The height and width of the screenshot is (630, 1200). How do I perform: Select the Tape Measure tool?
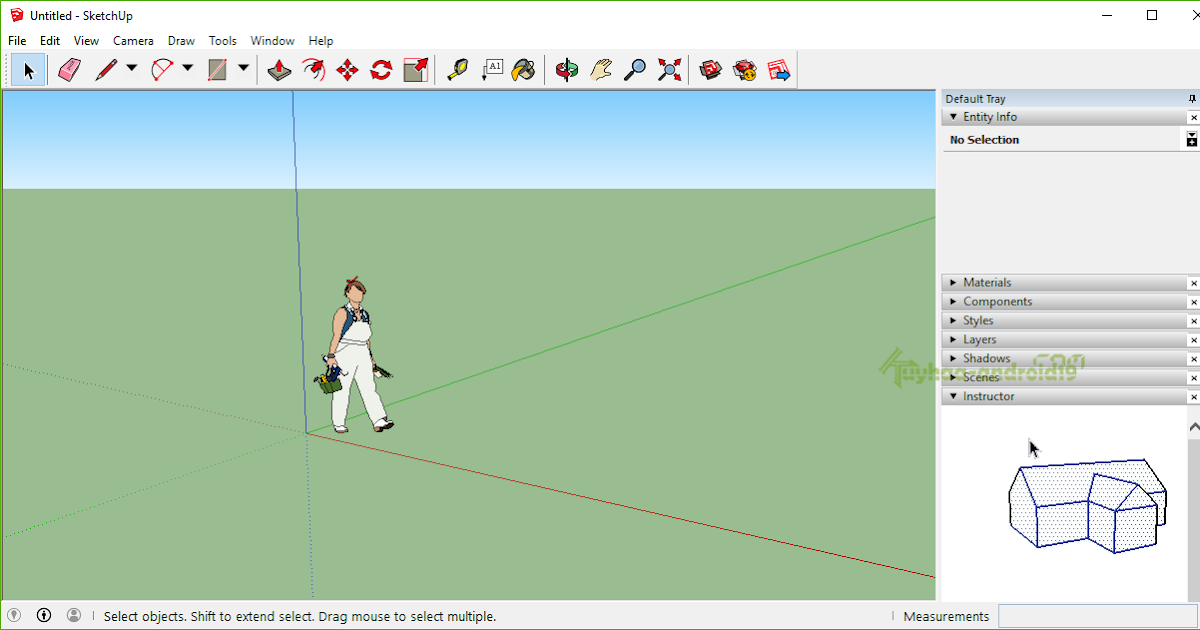pyautogui.click(x=457, y=70)
